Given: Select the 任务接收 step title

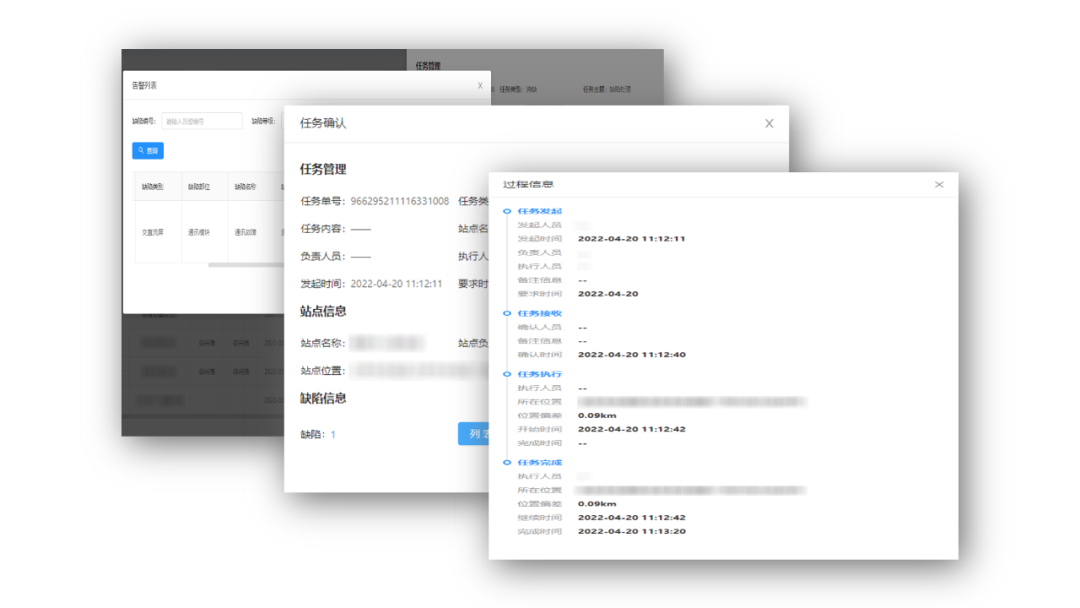Looking at the screenshot, I should [x=539, y=313].
